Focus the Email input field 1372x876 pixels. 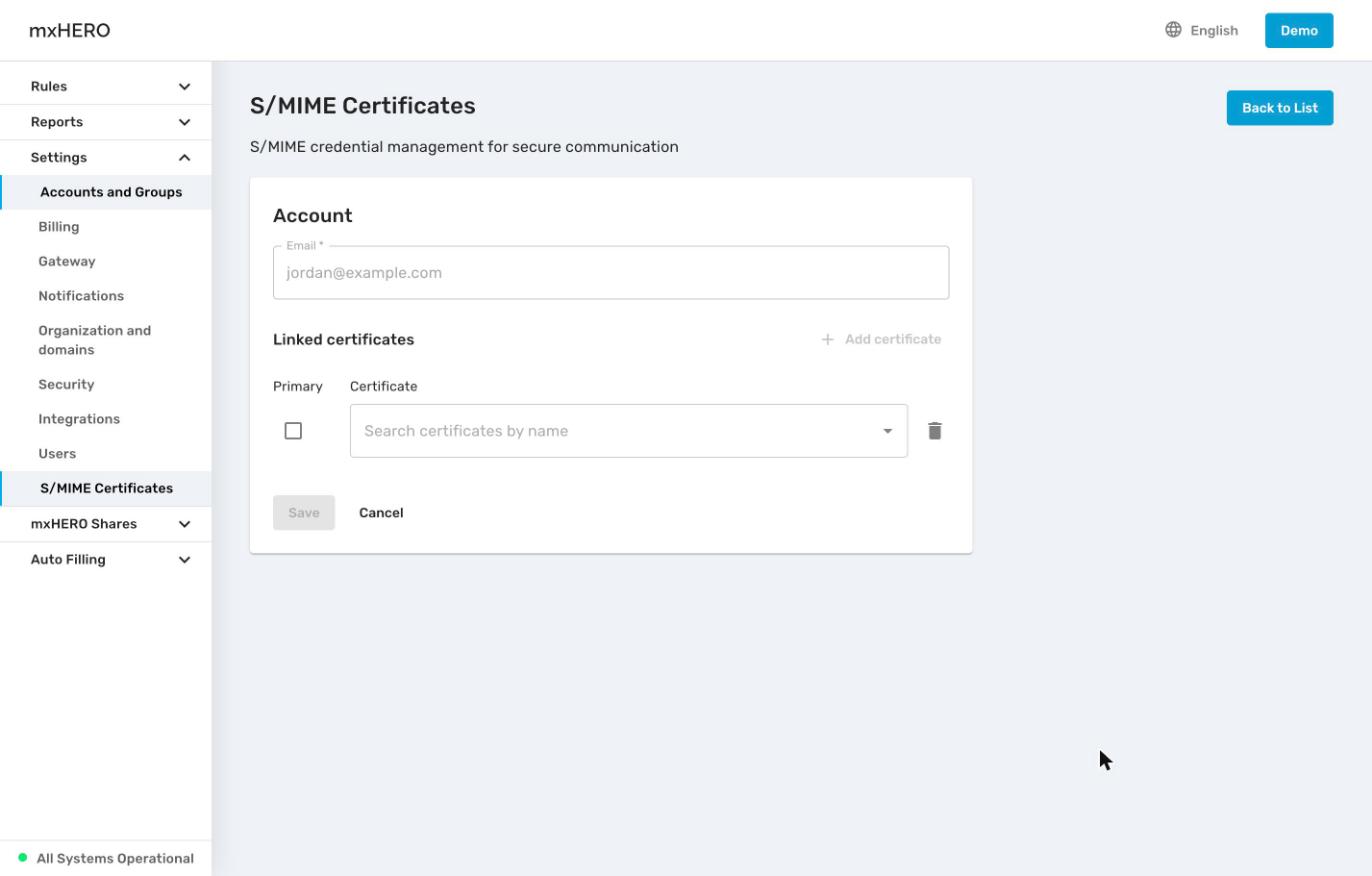(611, 273)
